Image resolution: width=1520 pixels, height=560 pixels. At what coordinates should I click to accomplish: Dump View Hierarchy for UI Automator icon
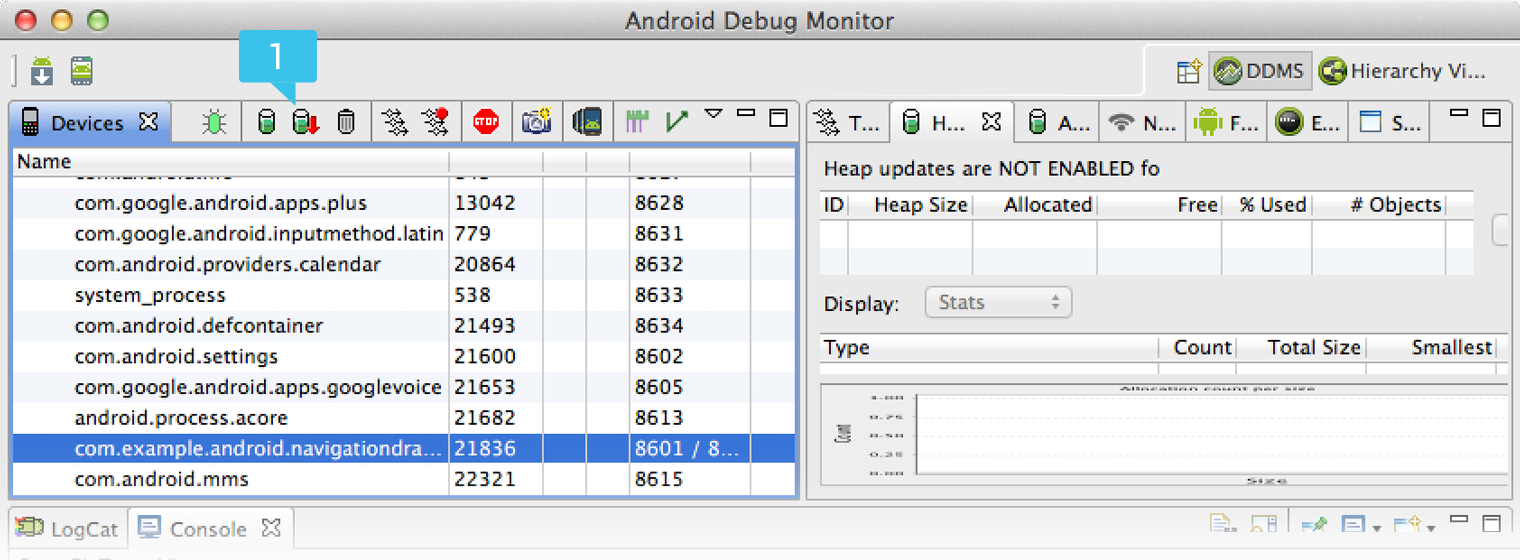587,122
